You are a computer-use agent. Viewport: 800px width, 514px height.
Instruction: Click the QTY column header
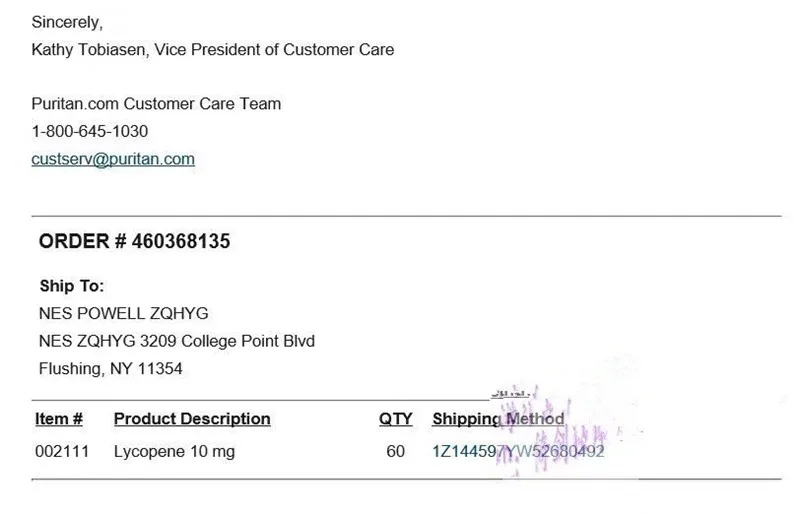click(x=396, y=419)
